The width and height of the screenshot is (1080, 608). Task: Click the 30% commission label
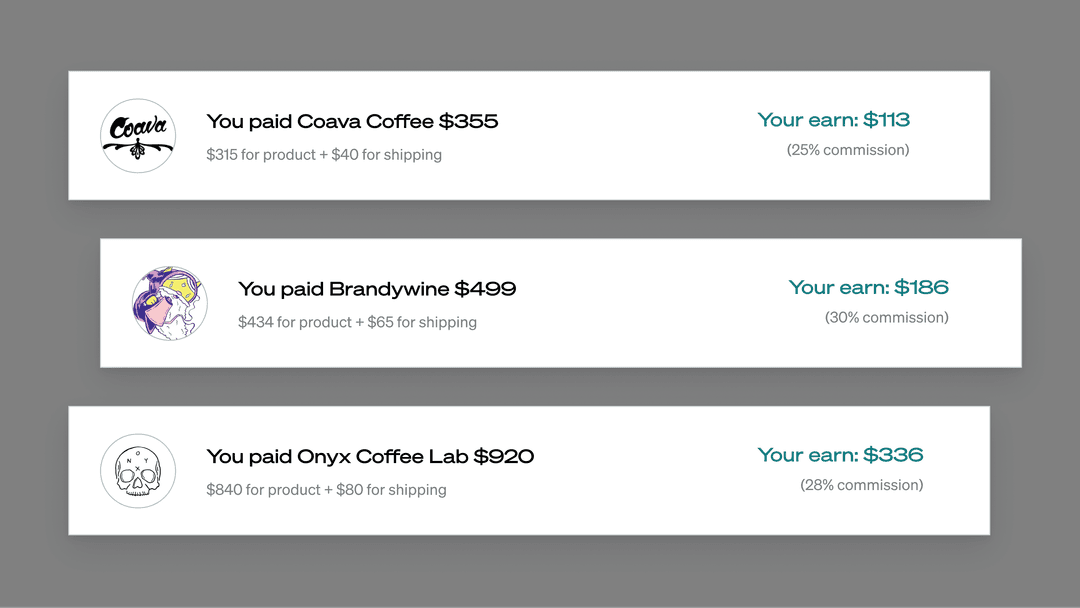tap(886, 317)
